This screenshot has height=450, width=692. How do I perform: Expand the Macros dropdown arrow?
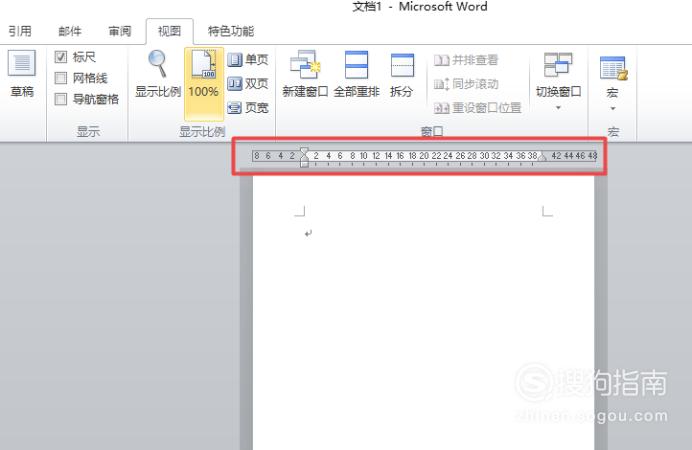(613, 109)
